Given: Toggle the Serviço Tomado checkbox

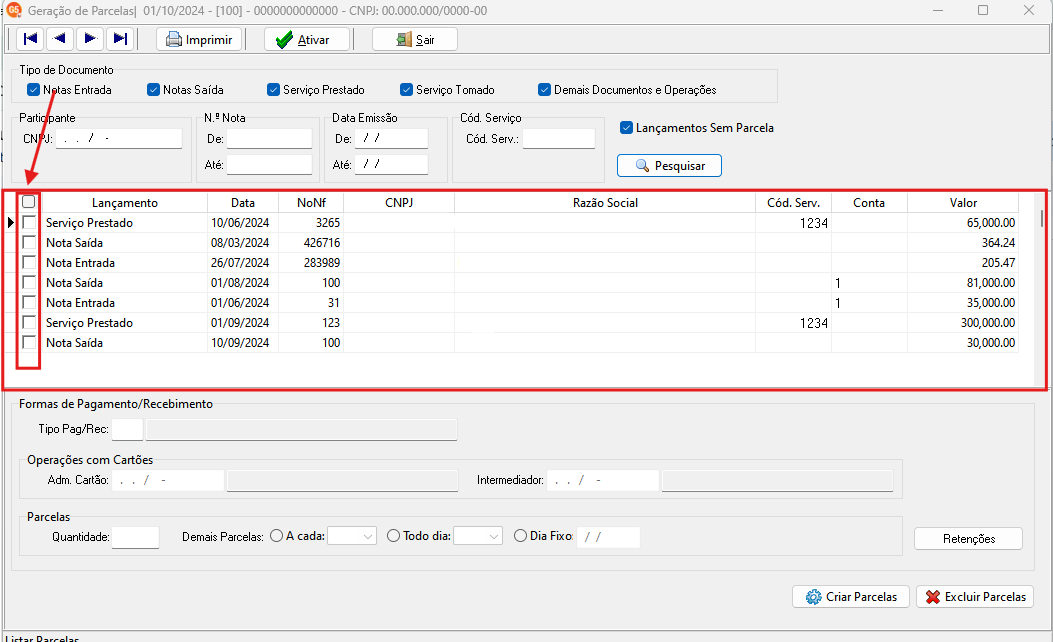Looking at the screenshot, I should click(406, 89).
